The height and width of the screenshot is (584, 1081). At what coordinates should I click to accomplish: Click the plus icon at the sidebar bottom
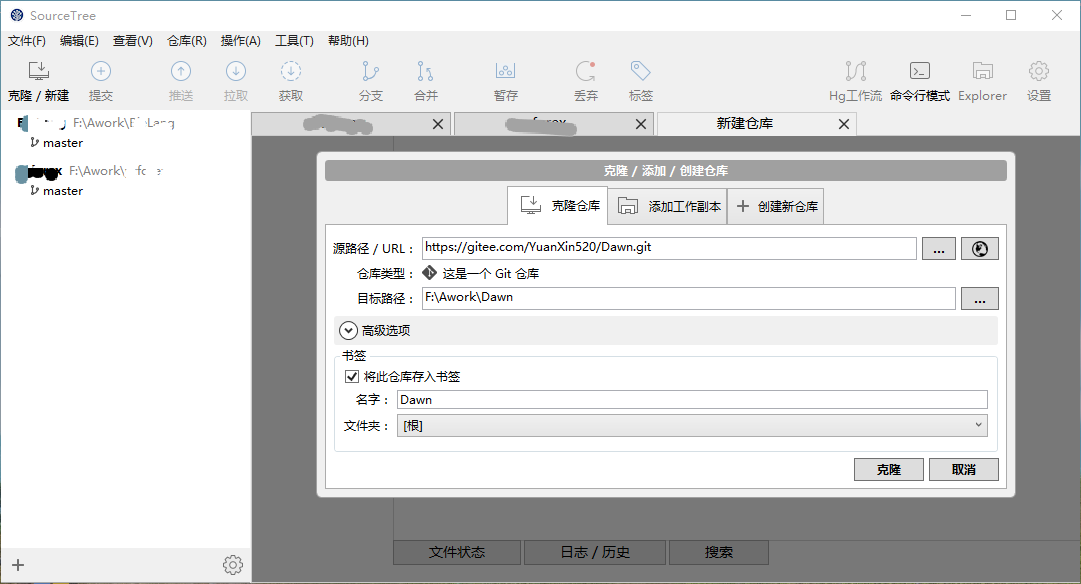[18, 565]
